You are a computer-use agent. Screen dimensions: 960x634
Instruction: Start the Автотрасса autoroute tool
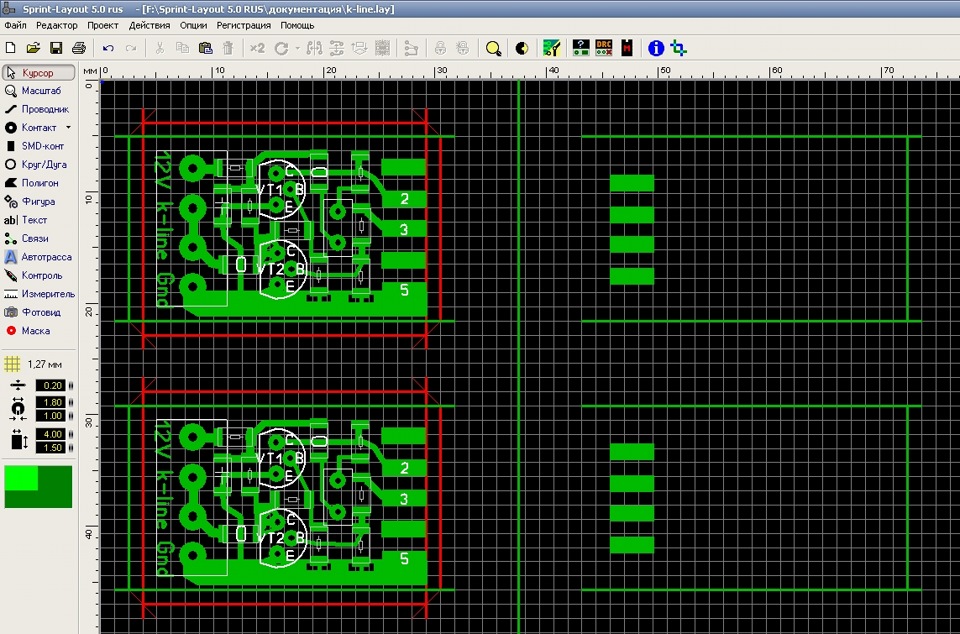(x=39, y=257)
